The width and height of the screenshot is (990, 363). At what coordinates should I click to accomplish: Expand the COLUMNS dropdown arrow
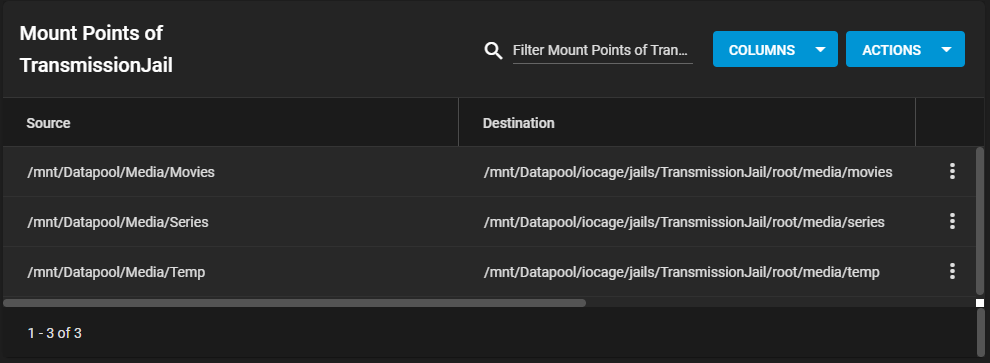pyautogui.click(x=820, y=50)
